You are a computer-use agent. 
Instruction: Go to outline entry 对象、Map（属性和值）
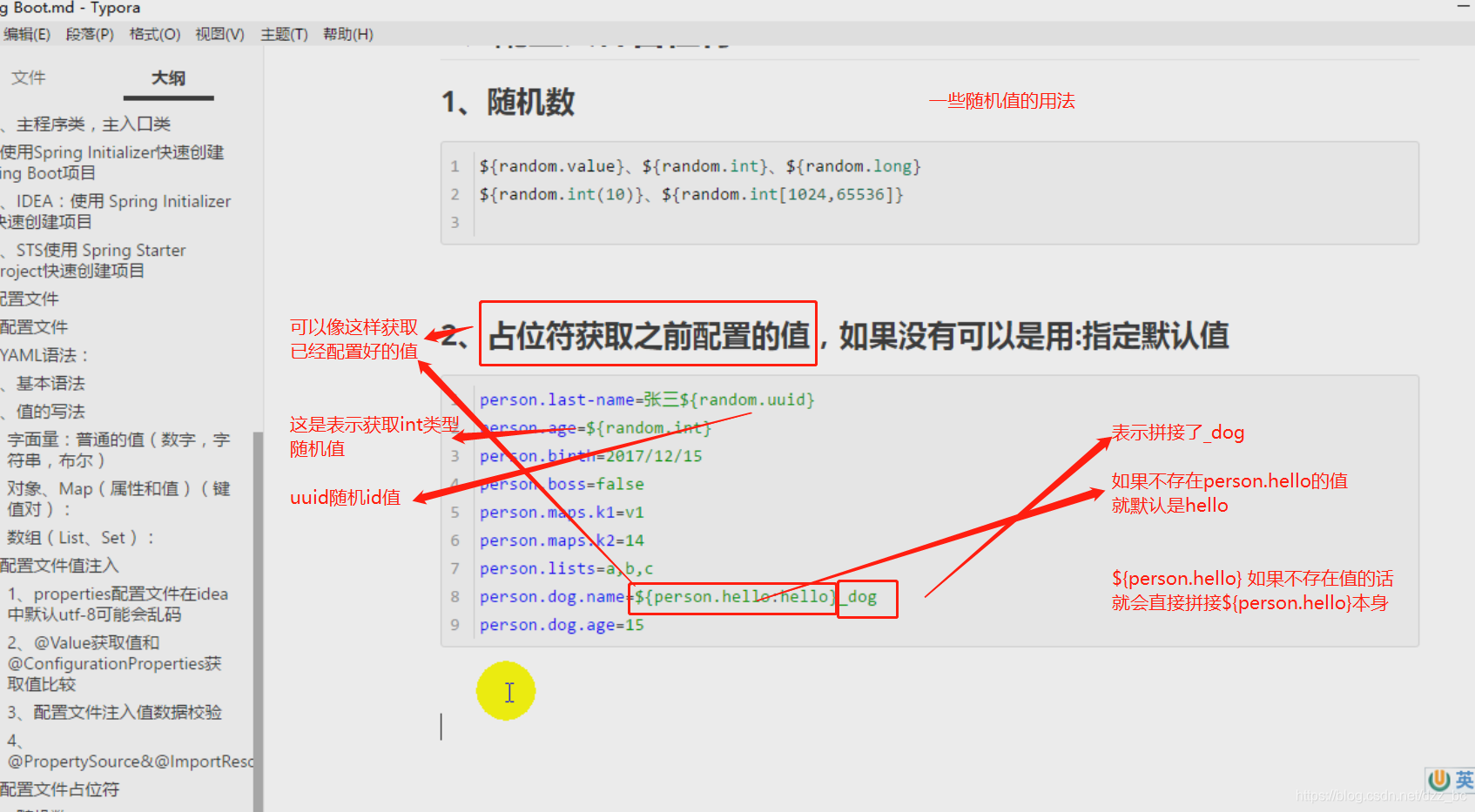pos(118,499)
